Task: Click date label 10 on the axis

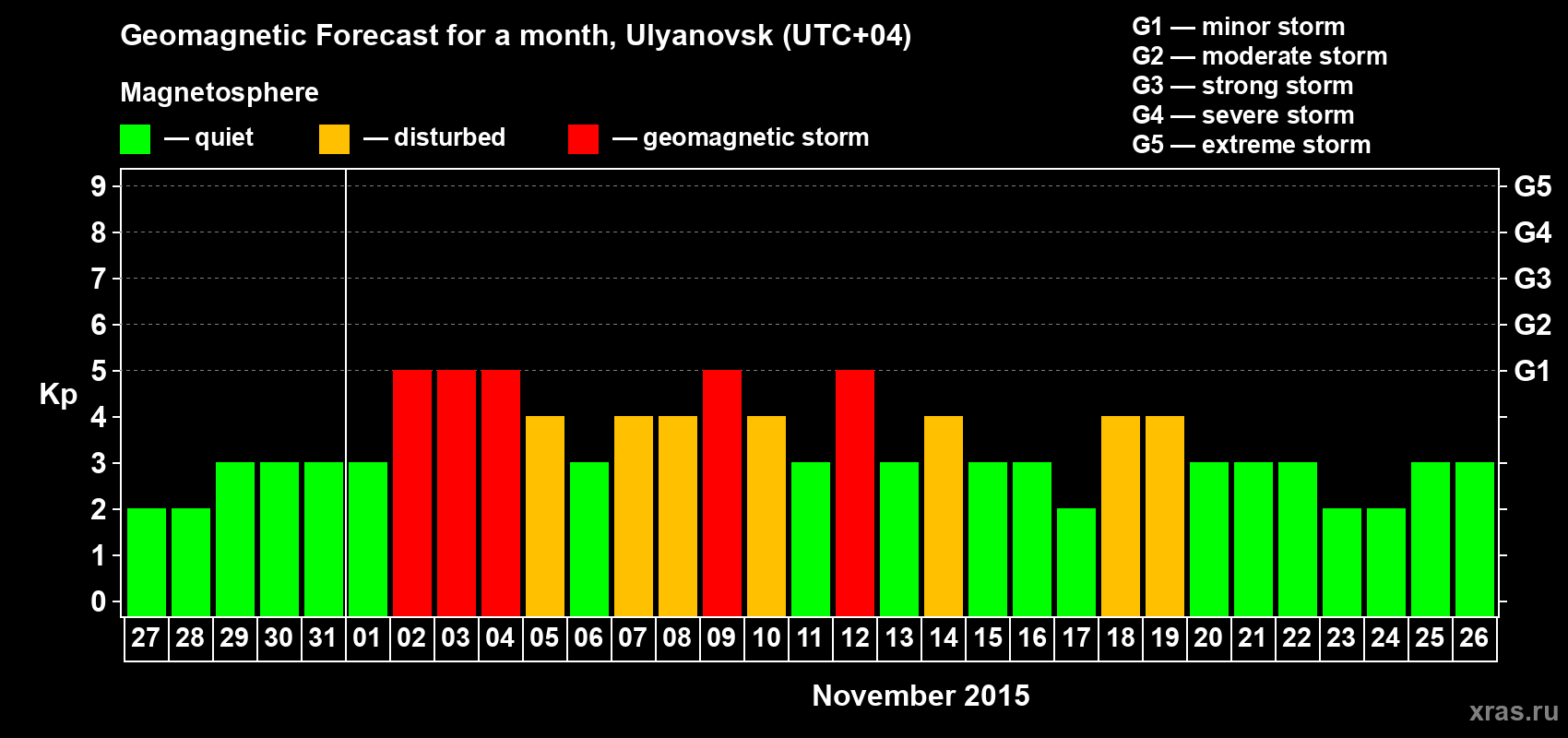Action: point(766,637)
